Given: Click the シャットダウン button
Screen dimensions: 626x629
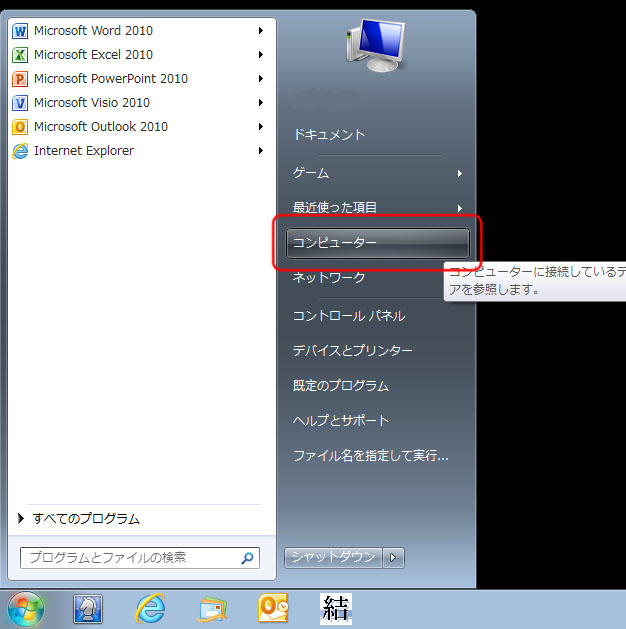Looking at the screenshot, I should [333, 558].
